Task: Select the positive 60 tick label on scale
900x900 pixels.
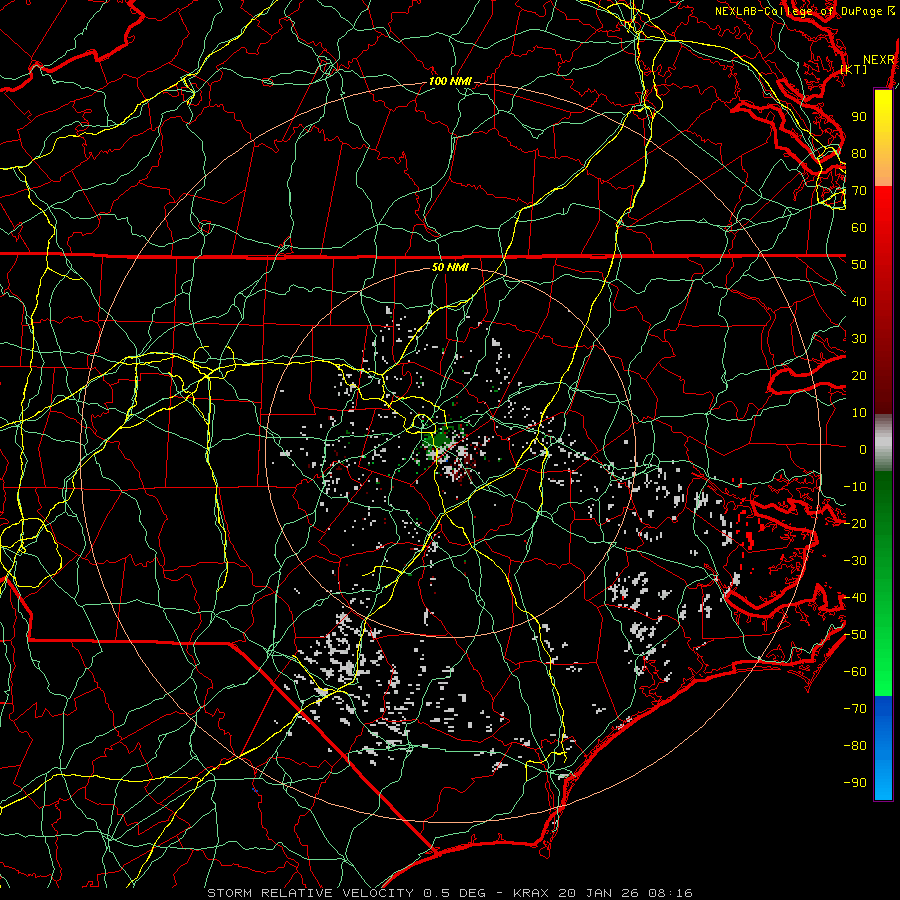Action: point(859,228)
